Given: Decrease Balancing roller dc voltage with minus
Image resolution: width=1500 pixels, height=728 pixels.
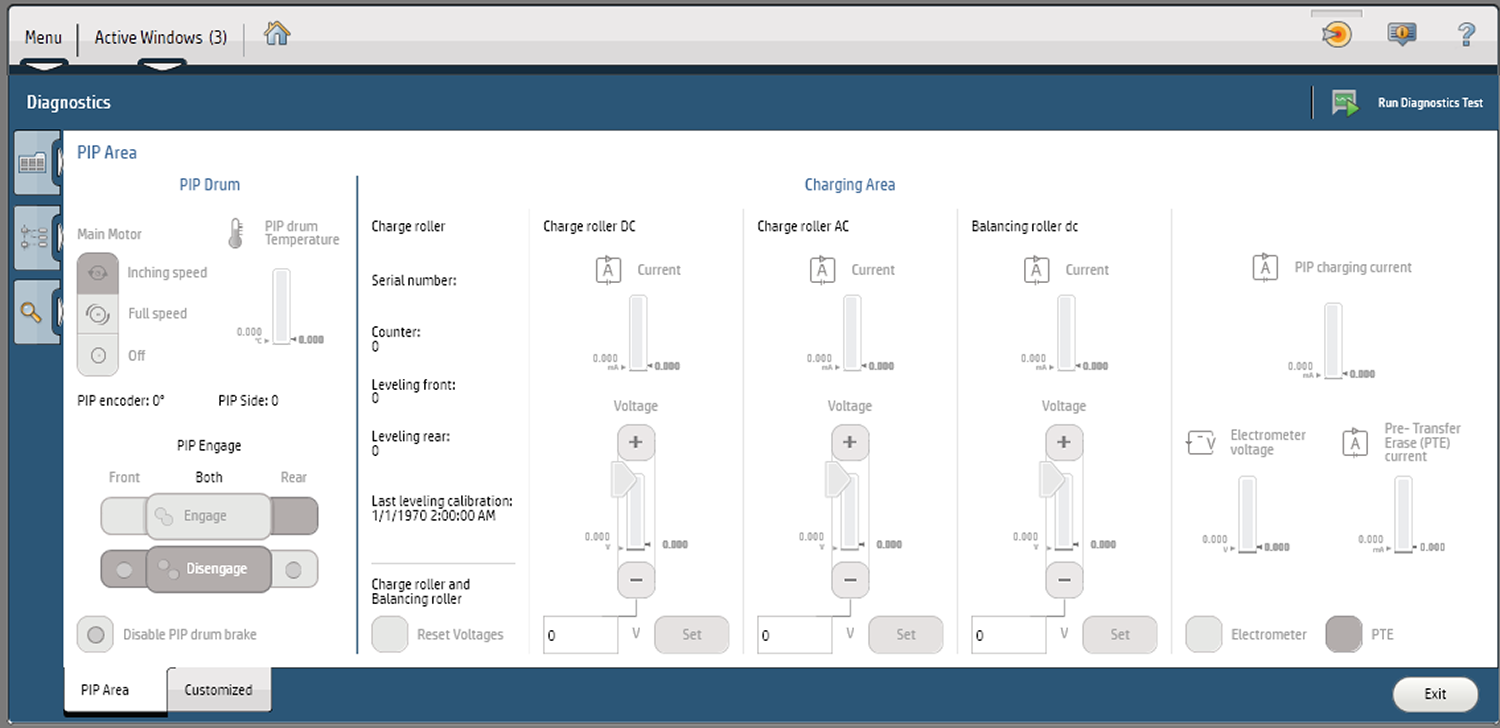Looking at the screenshot, I should click(1064, 578).
